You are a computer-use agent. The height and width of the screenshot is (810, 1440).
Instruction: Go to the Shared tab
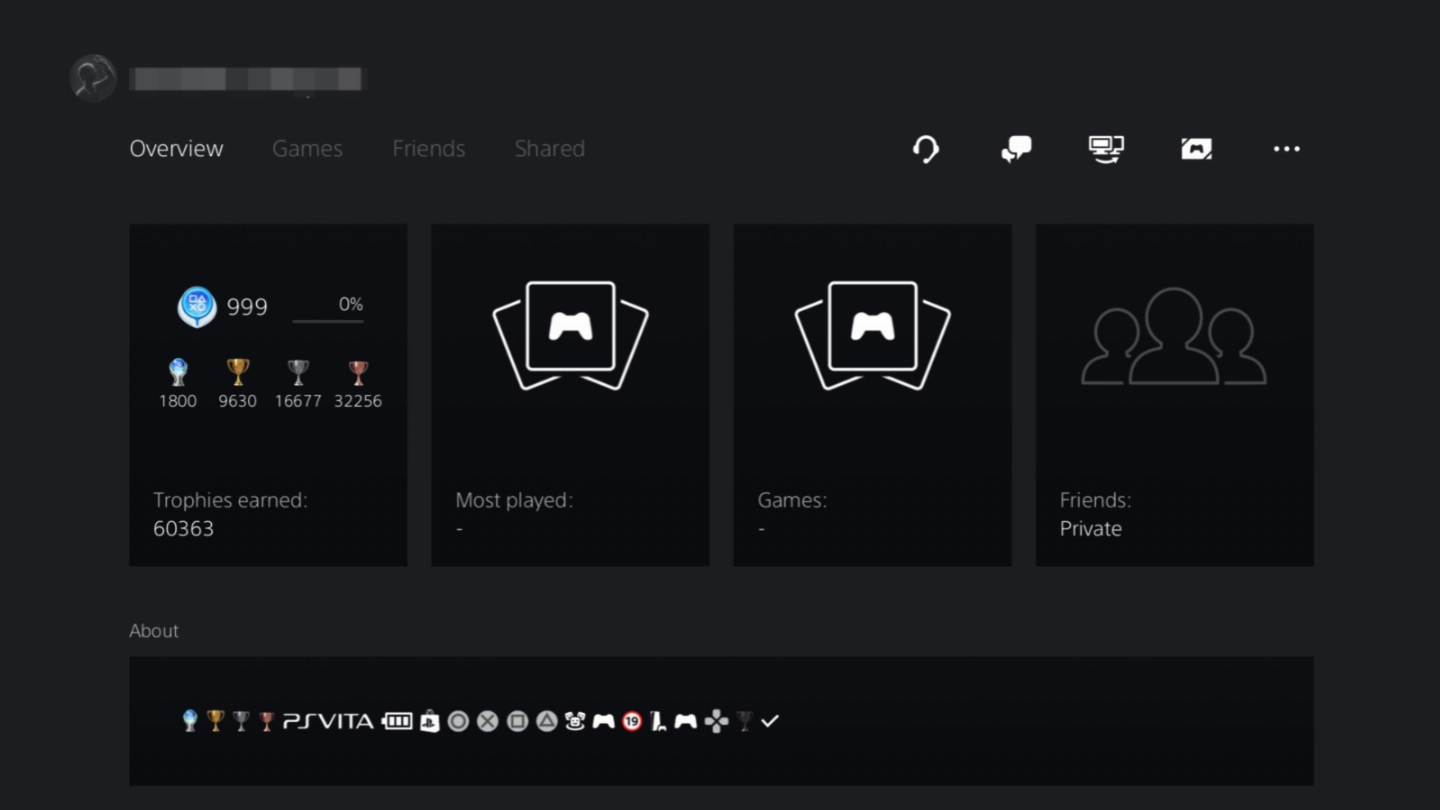(x=550, y=149)
